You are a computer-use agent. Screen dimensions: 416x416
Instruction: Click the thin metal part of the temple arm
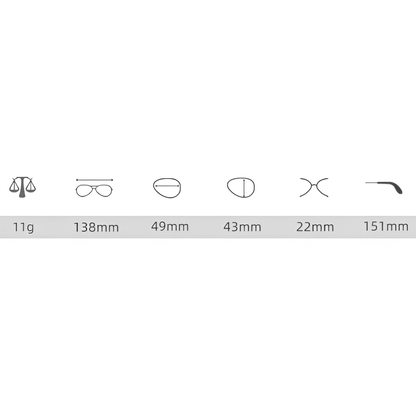click(x=374, y=183)
